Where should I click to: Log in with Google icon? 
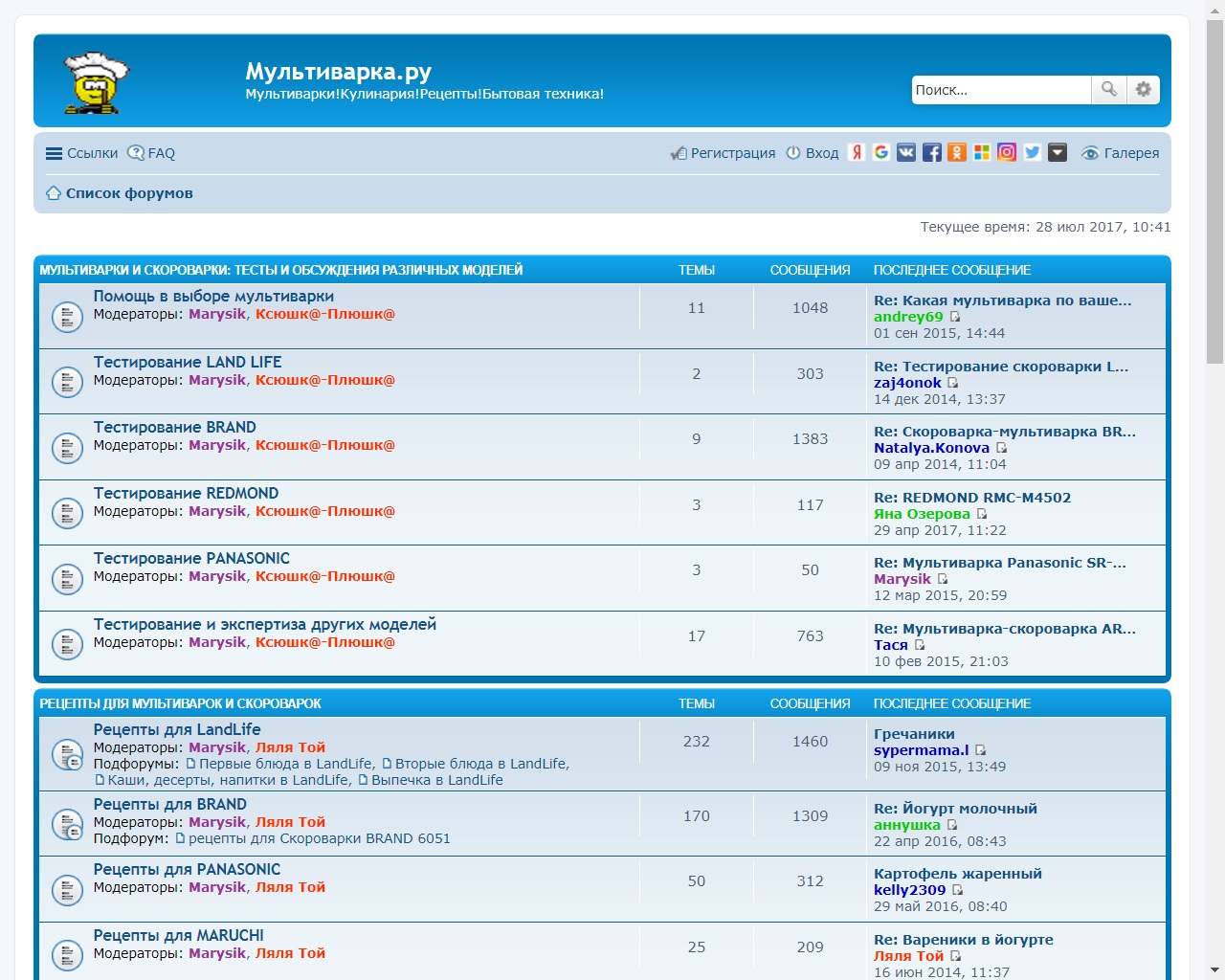click(881, 152)
